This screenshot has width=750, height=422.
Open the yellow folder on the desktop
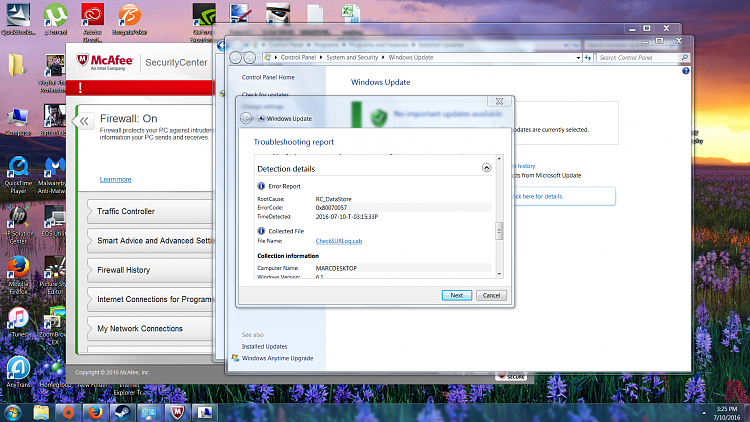tap(17, 65)
